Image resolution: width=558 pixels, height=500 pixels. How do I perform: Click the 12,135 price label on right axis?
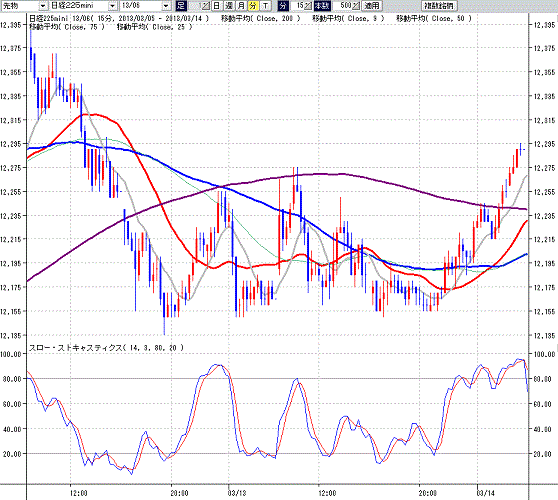pyautogui.click(x=544, y=336)
